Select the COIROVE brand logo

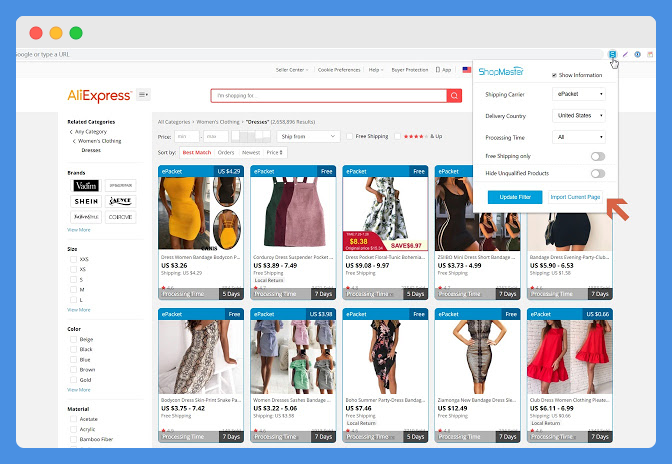click(x=120, y=217)
